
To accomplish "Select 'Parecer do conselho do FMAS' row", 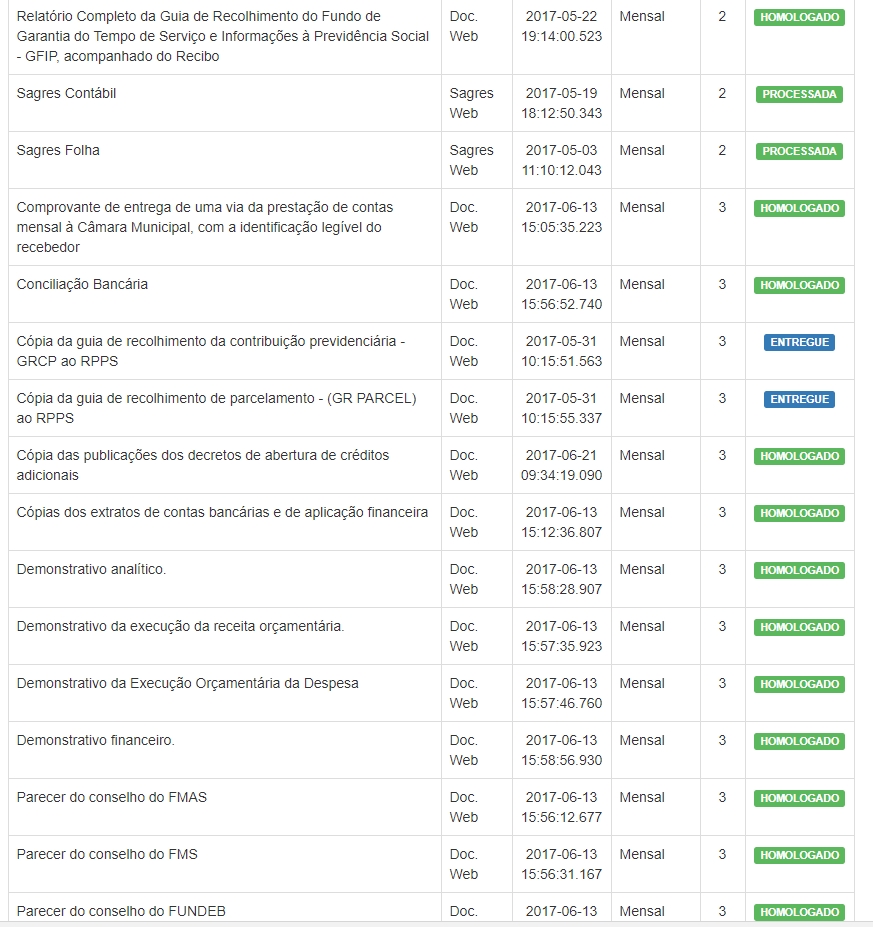I will (112, 797).
